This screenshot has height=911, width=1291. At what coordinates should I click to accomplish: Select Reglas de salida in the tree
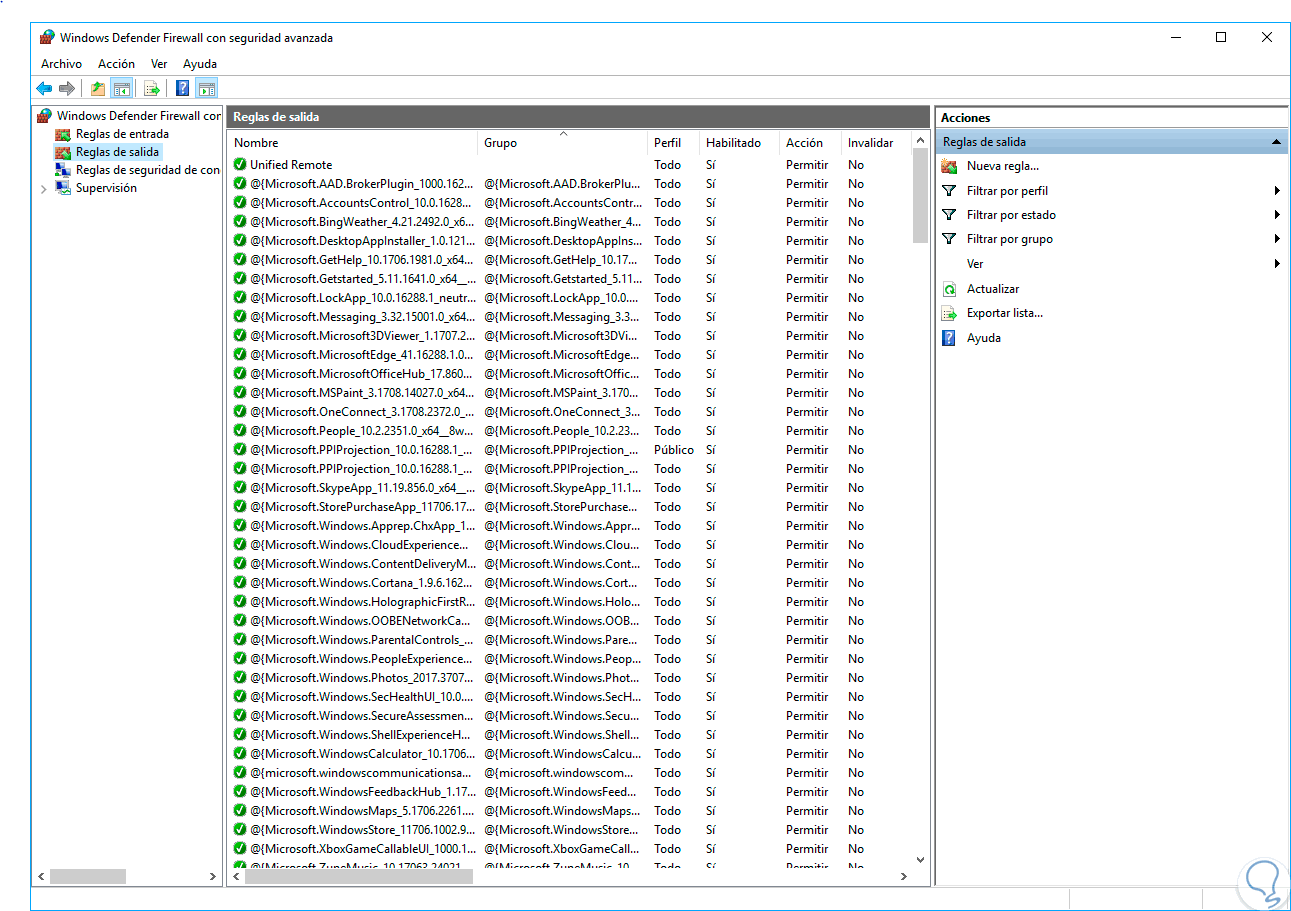pos(117,152)
